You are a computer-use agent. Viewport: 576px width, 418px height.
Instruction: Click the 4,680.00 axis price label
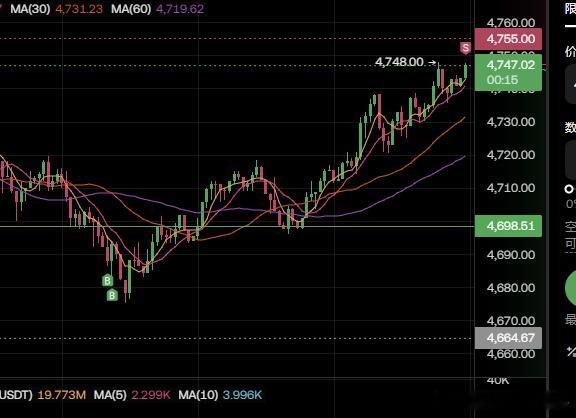[x=511, y=288]
